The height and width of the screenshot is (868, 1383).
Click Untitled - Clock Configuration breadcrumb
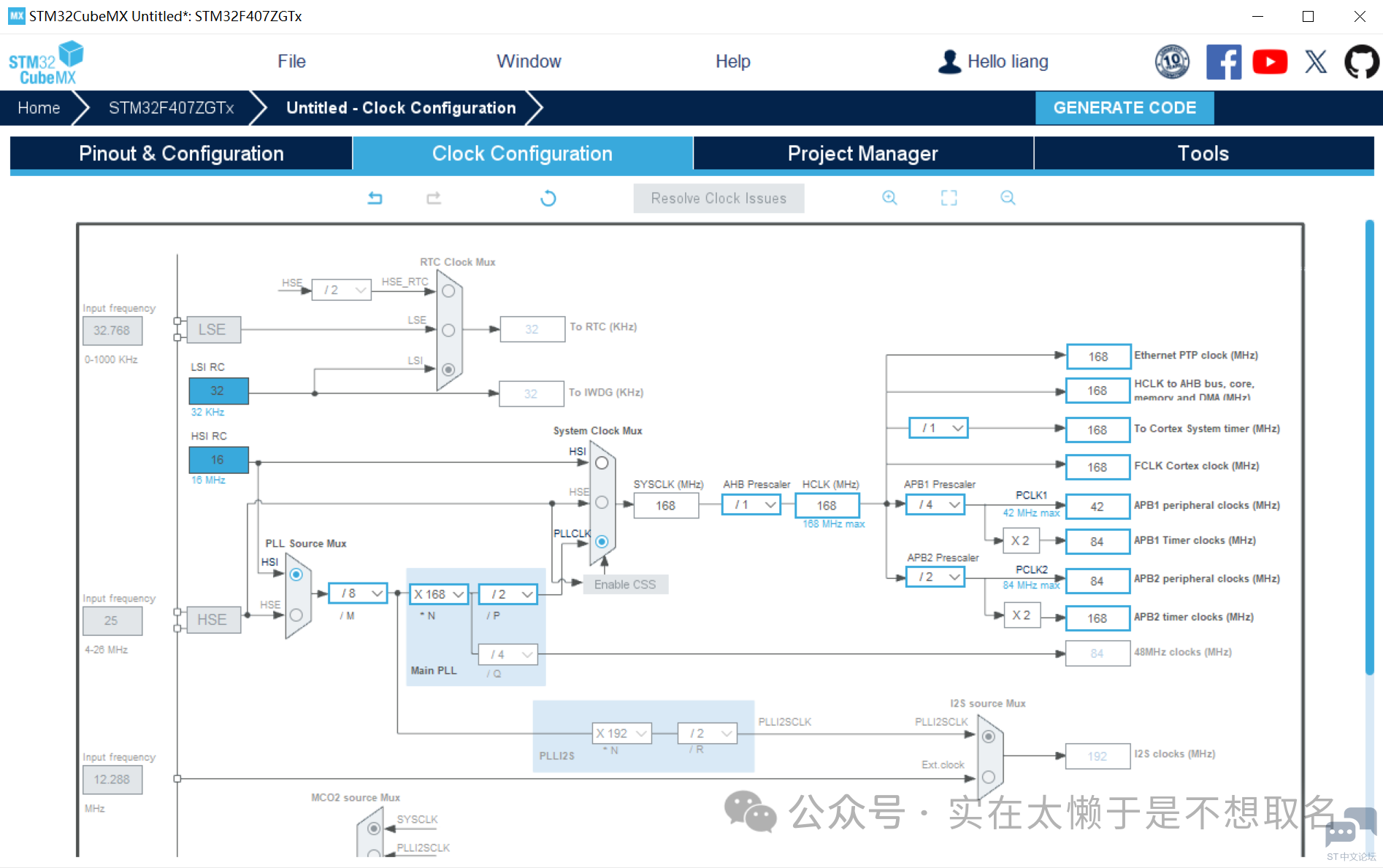point(401,108)
